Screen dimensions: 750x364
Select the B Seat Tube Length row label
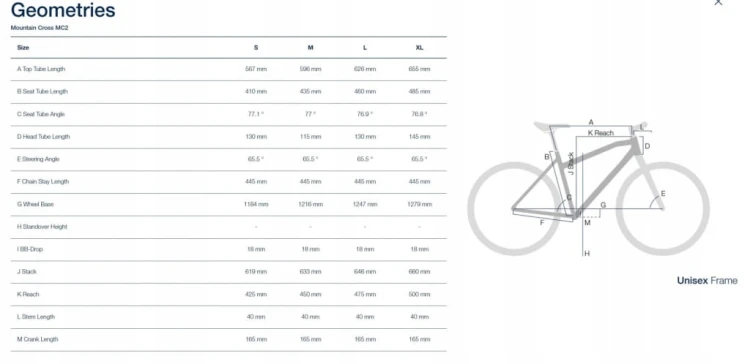coord(42,91)
